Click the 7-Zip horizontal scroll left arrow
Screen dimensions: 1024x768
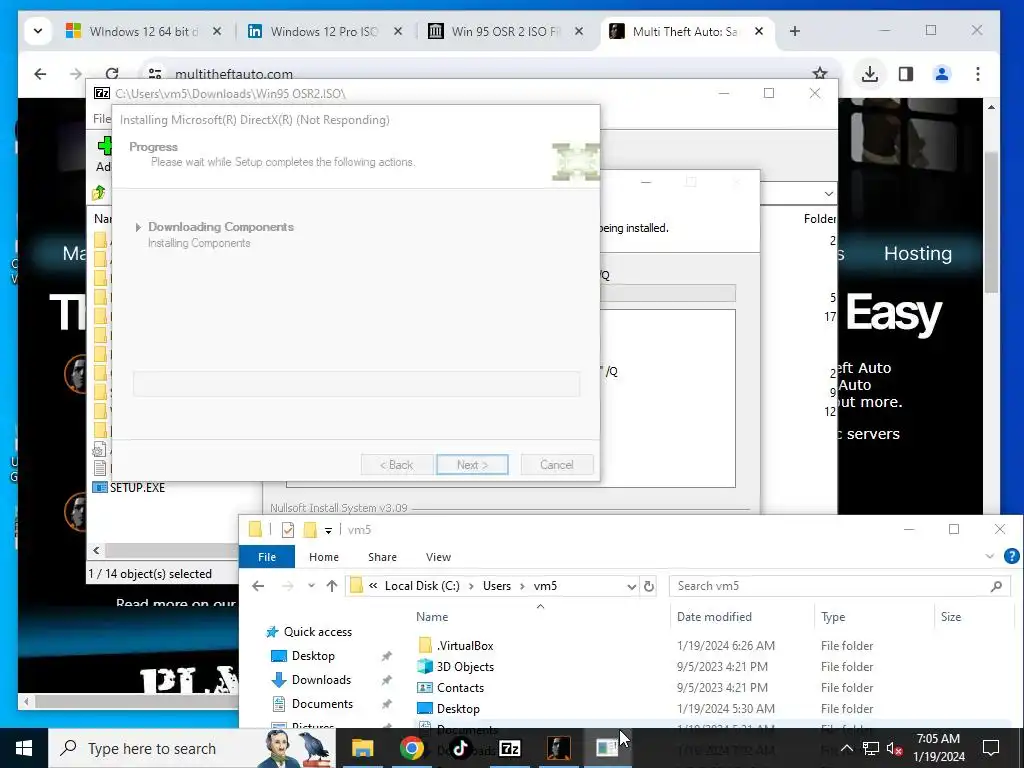coord(96,551)
